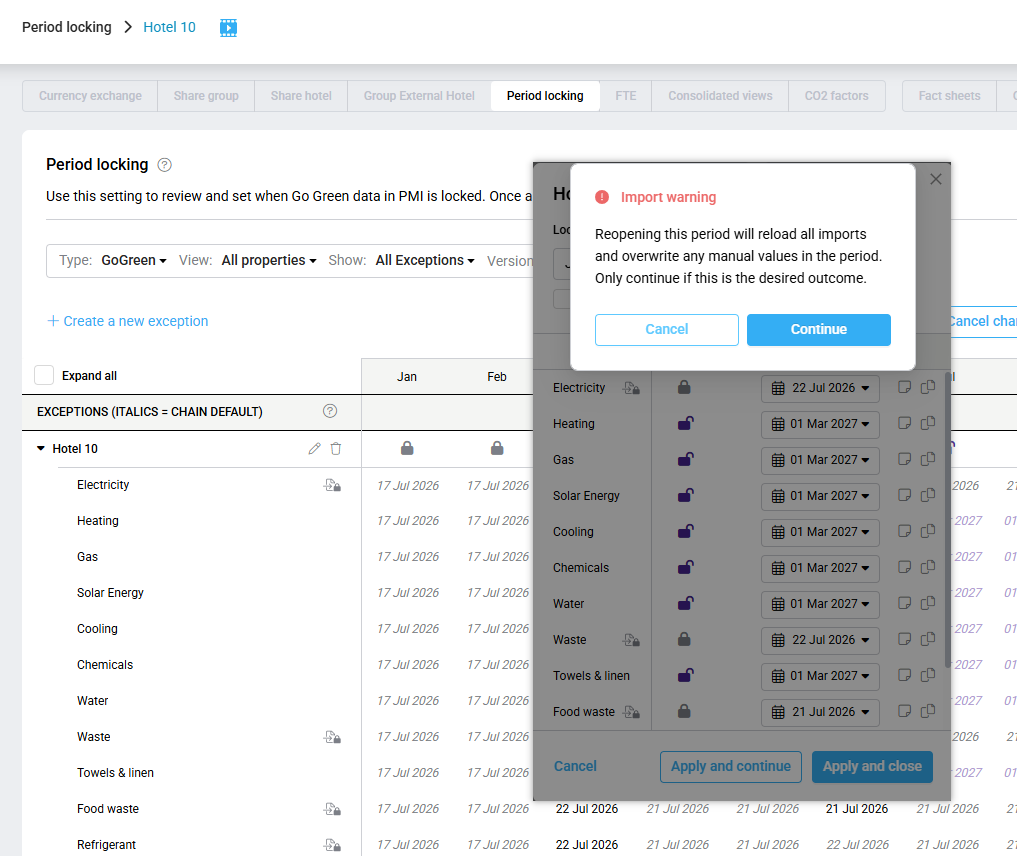The height and width of the screenshot is (856, 1017).
Task: Click the import-lock icon in the main Food waste row
Action: pyautogui.click(x=333, y=809)
